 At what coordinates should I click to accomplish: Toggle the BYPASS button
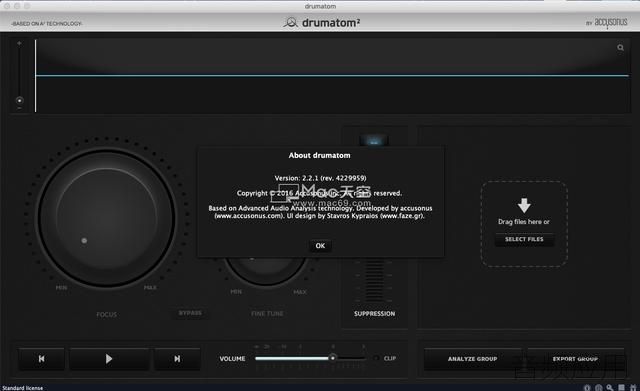pyautogui.click(x=190, y=313)
